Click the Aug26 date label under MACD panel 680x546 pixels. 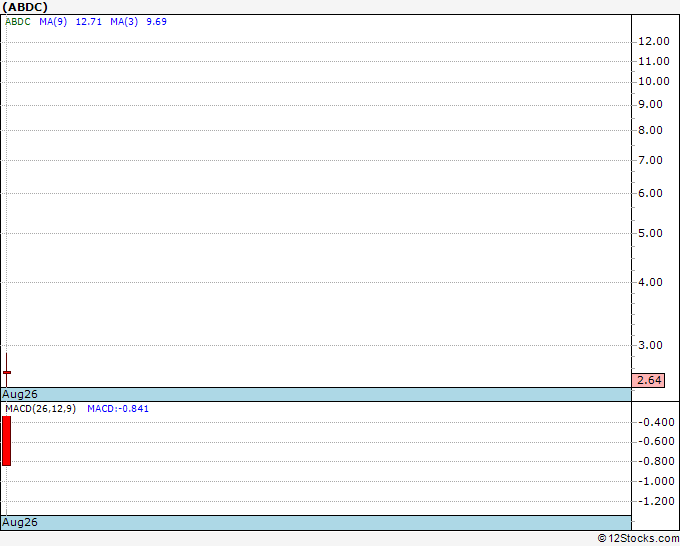(x=20, y=522)
